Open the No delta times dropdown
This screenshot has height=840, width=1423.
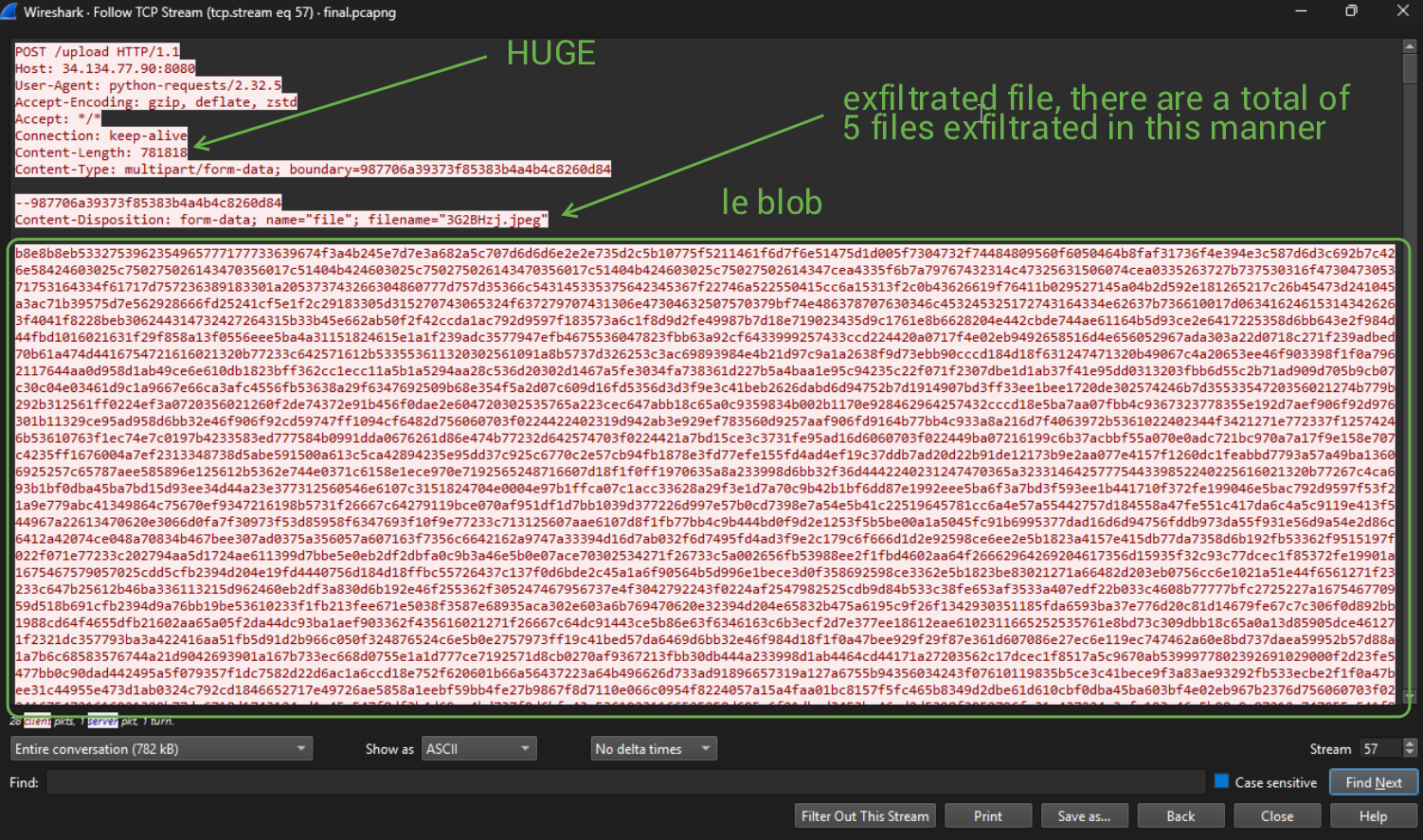(654, 749)
